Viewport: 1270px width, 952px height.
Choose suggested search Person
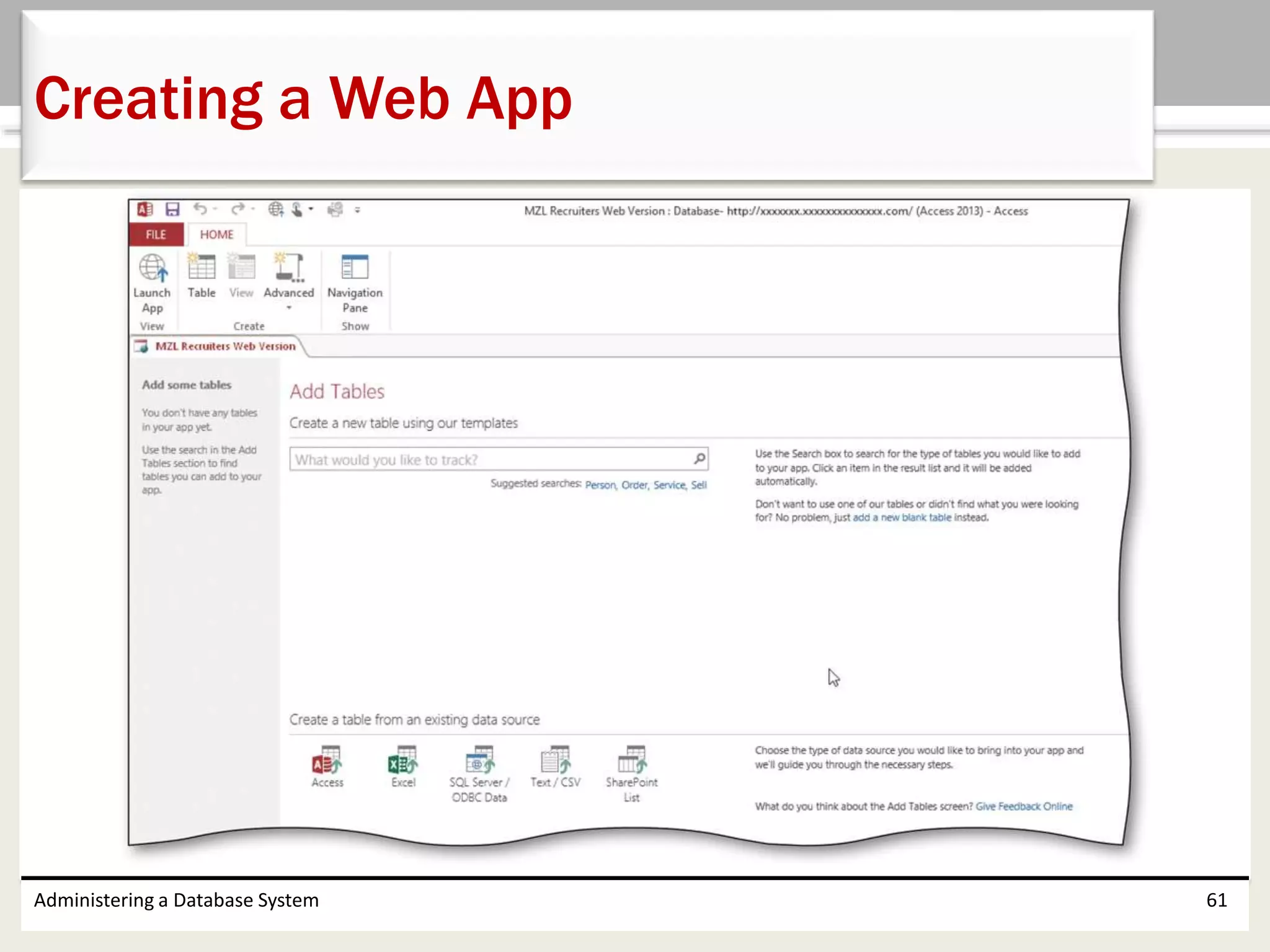click(x=600, y=485)
